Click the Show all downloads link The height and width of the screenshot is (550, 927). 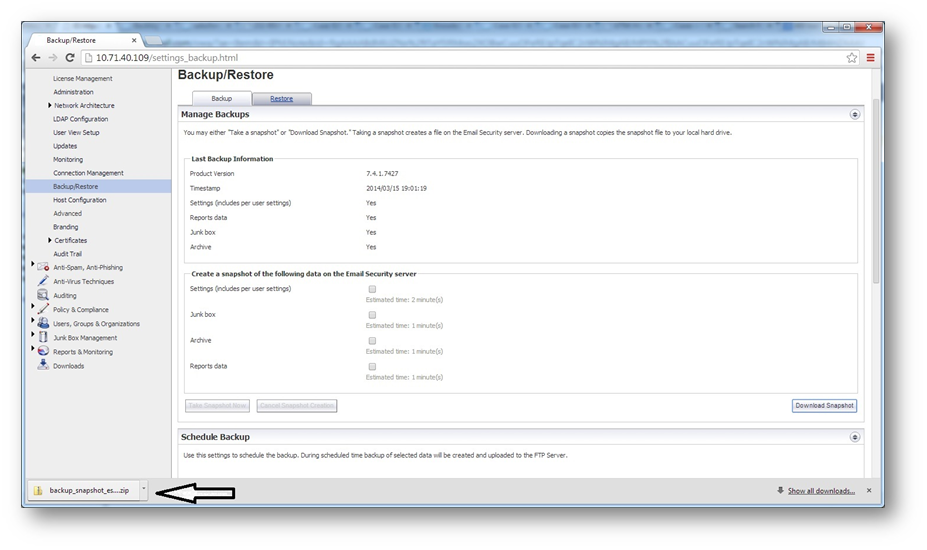[x=821, y=491]
